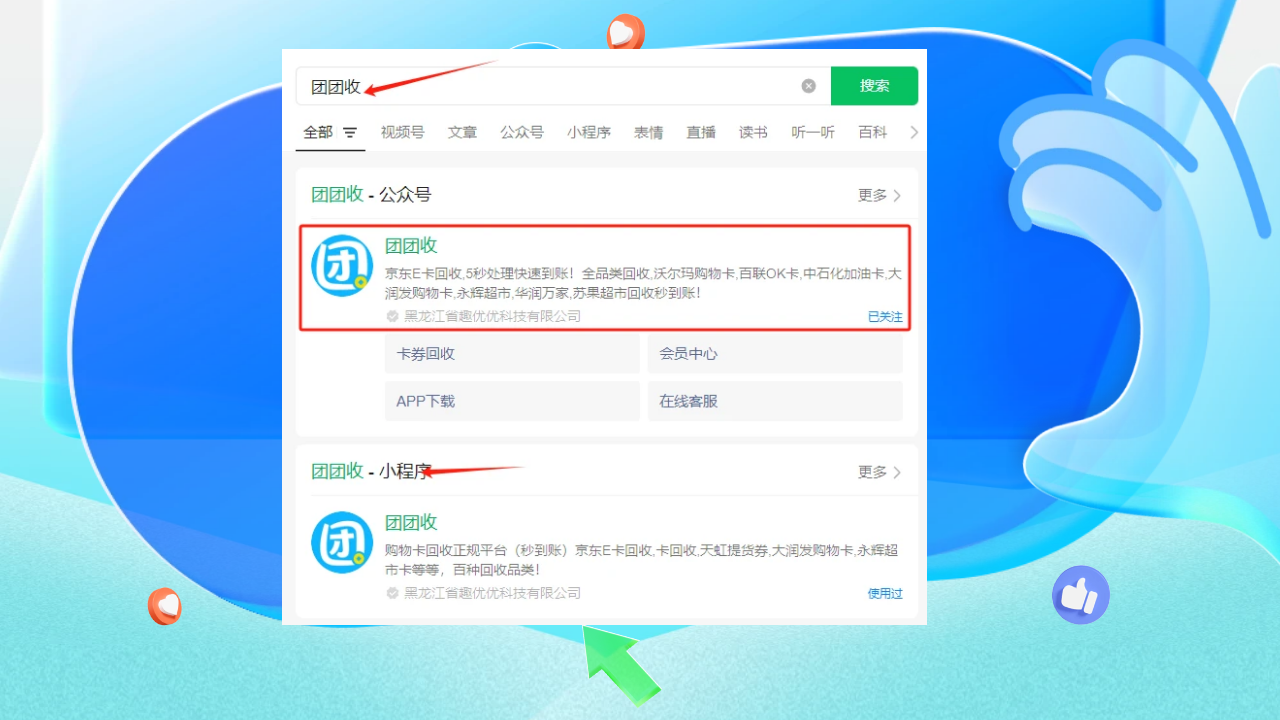Open the 团团收 公众号 title link
The width and height of the screenshot is (1280, 720).
pos(411,246)
